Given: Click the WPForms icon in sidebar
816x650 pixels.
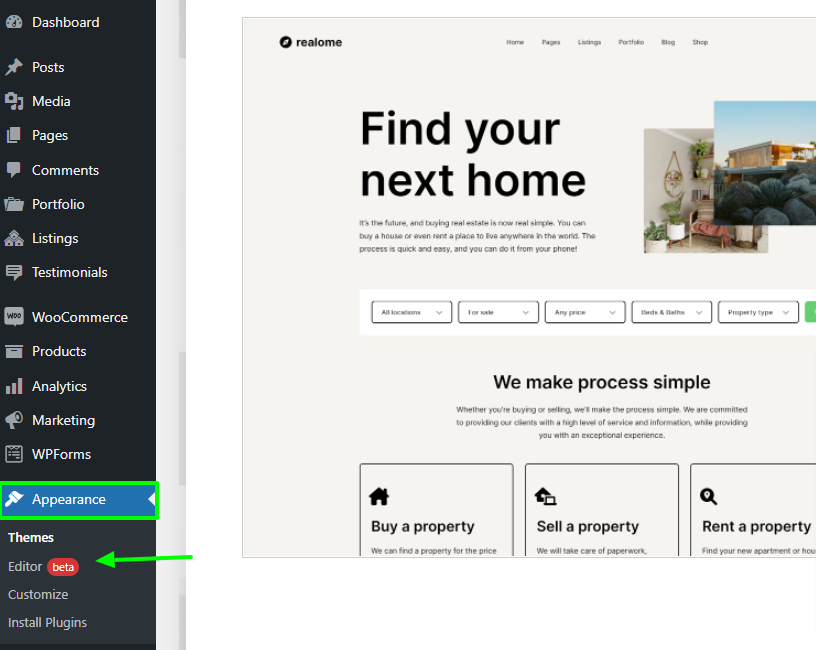Looking at the screenshot, I should [14, 454].
